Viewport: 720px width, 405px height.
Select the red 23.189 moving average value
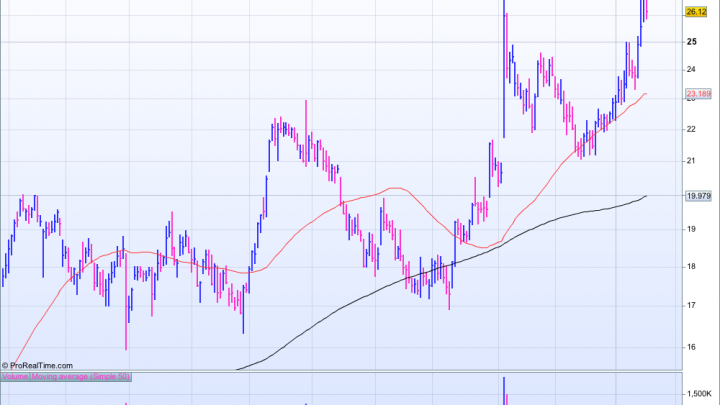click(698, 94)
